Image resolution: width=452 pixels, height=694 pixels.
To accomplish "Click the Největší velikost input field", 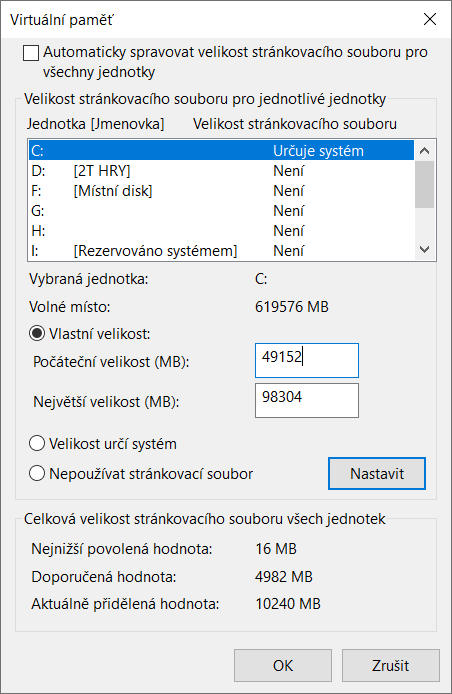I will pyautogui.click(x=307, y=400).
